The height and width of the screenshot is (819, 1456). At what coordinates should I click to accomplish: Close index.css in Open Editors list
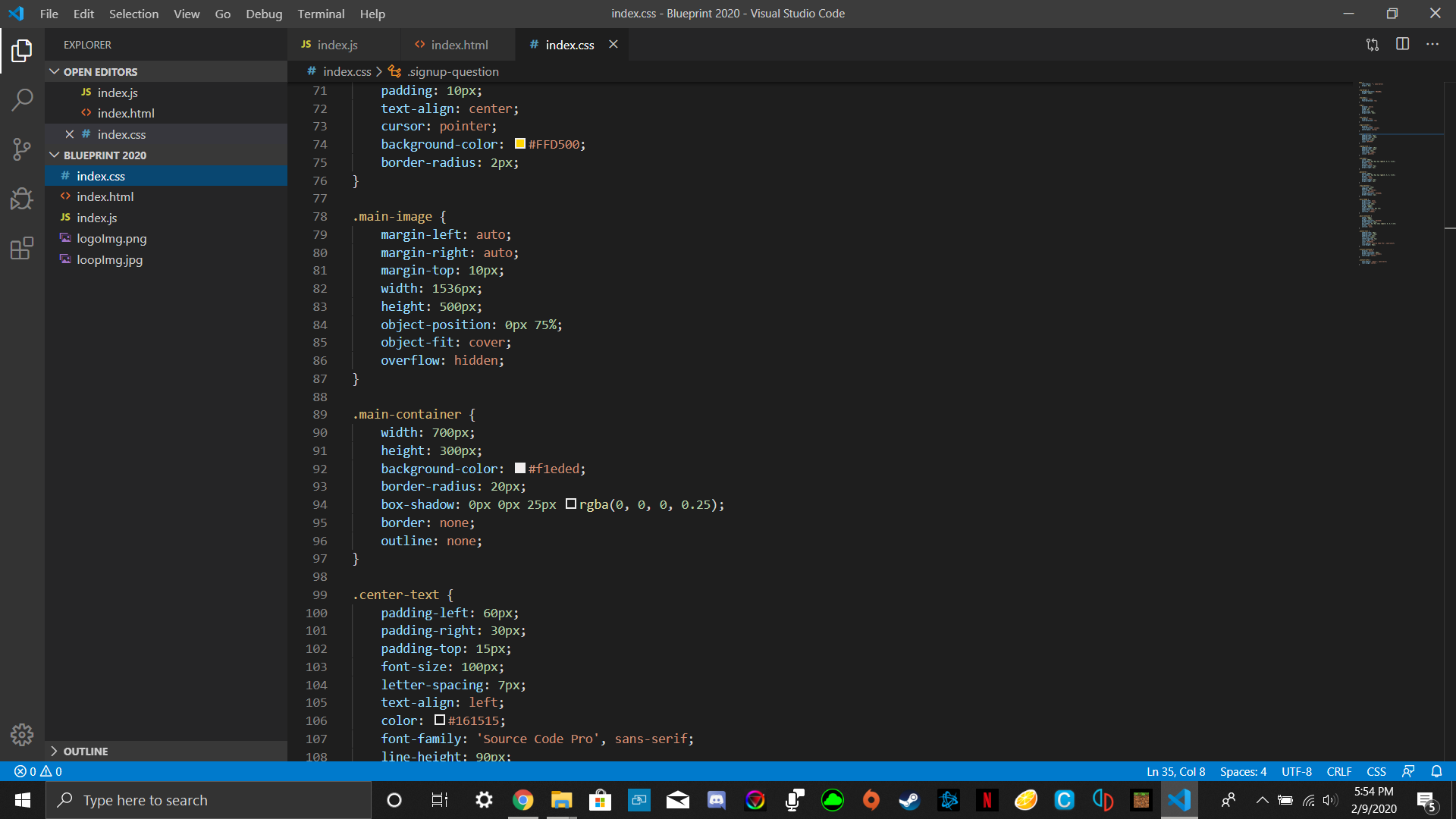coord(70,134)
